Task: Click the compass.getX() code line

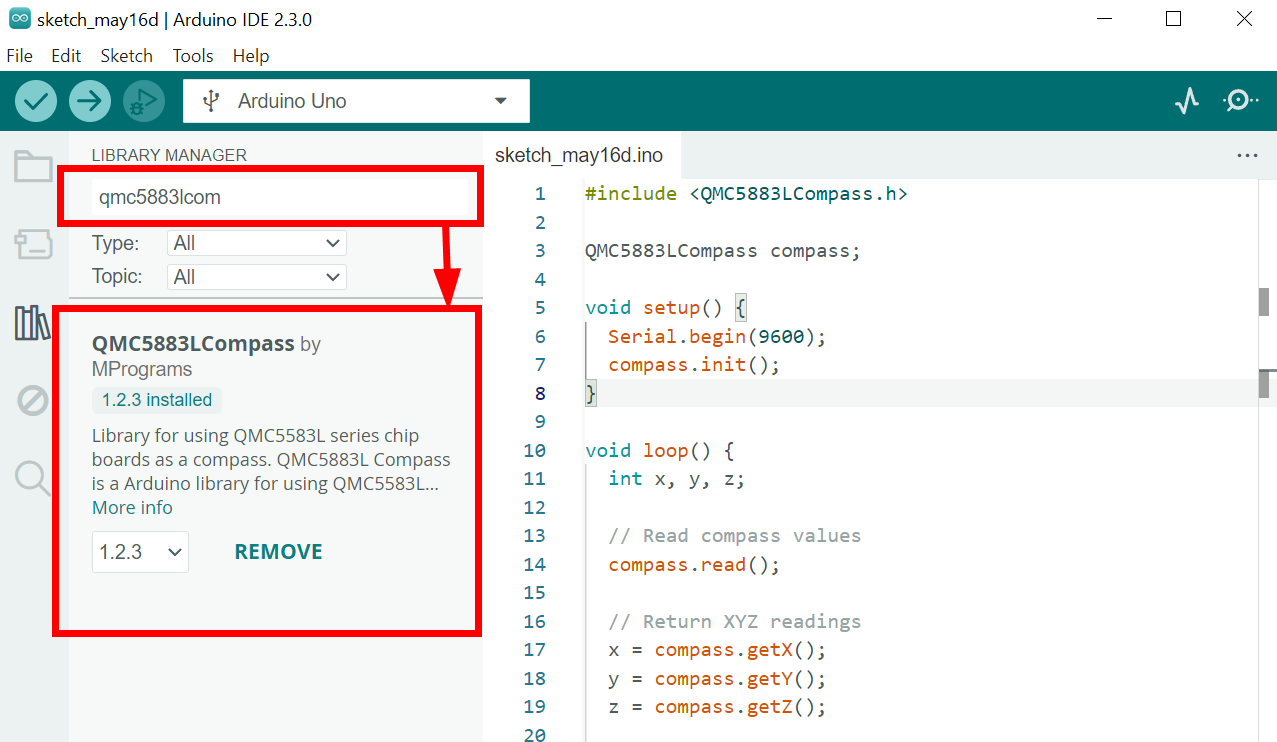Action: click(x=717, y=650)
